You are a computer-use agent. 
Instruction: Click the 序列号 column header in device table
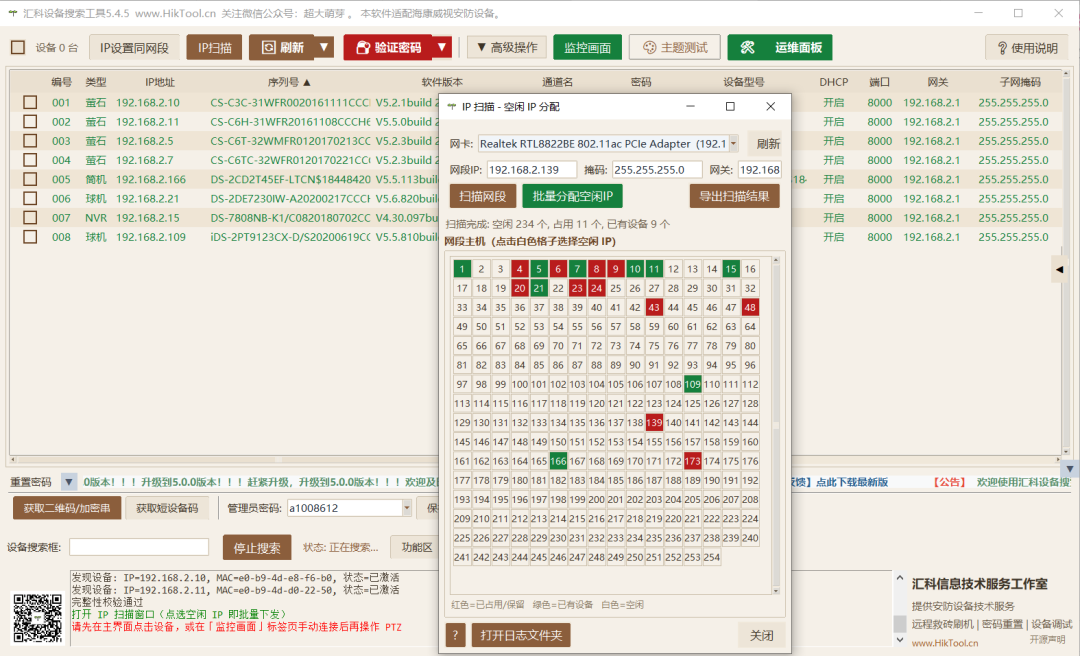point(289,82)
